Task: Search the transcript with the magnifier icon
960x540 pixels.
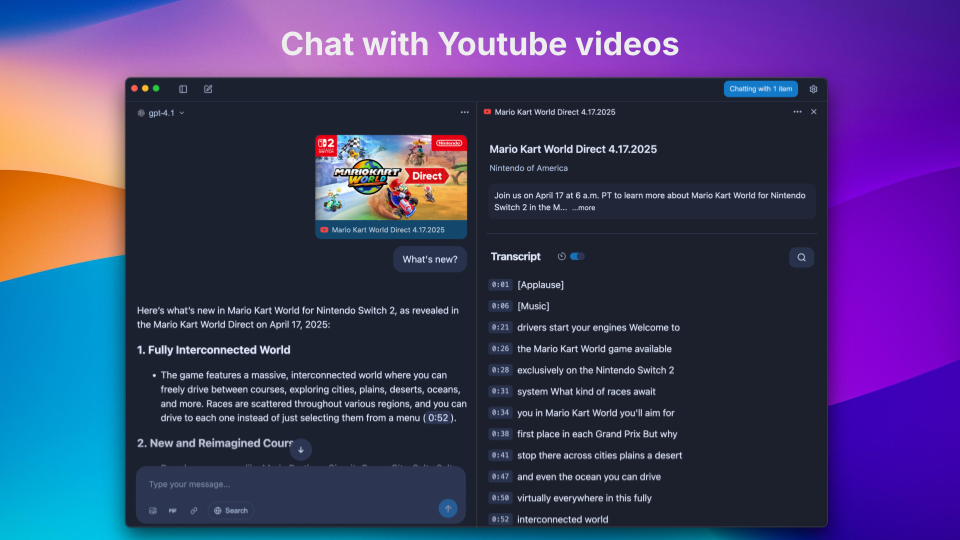Action: (801, 257)
